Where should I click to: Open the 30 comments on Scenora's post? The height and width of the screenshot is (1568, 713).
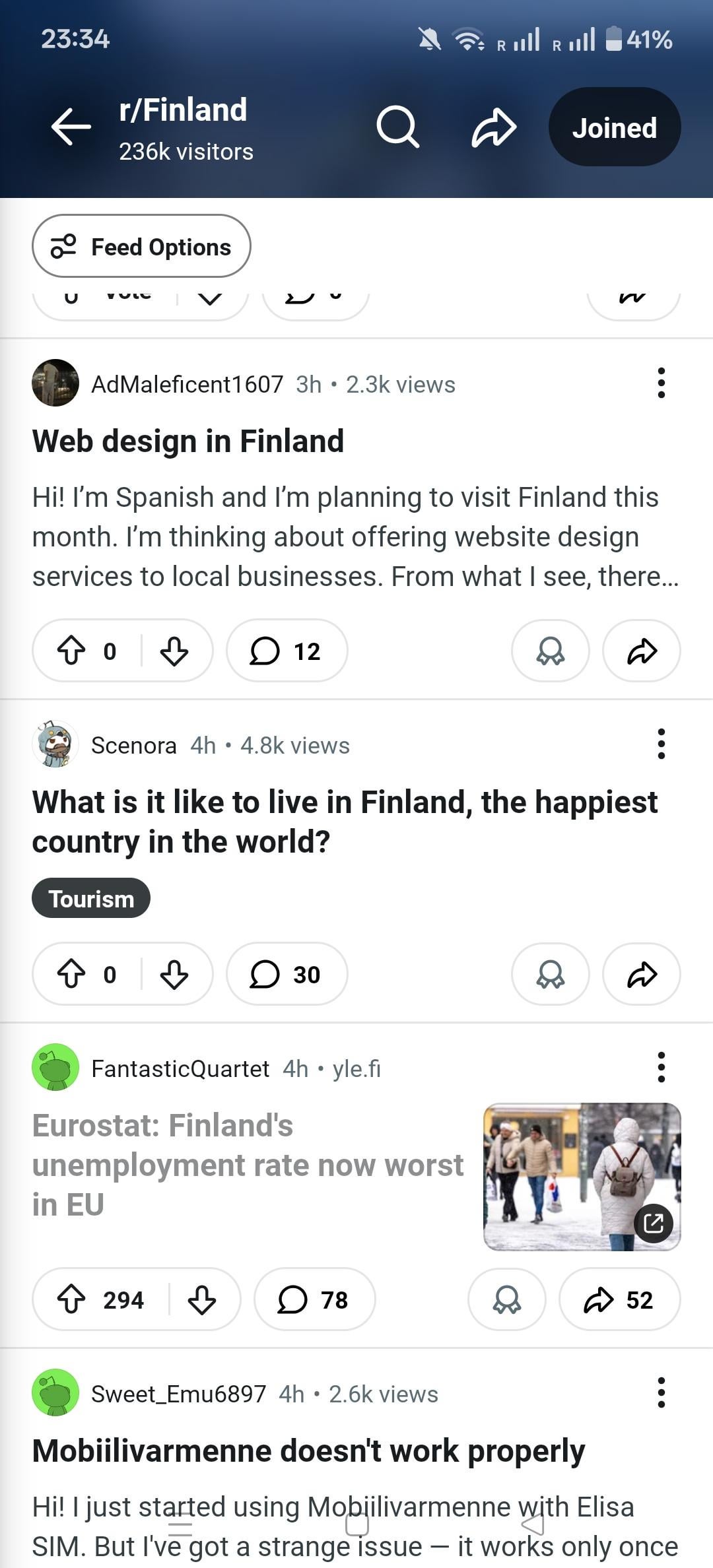(287, 974)
